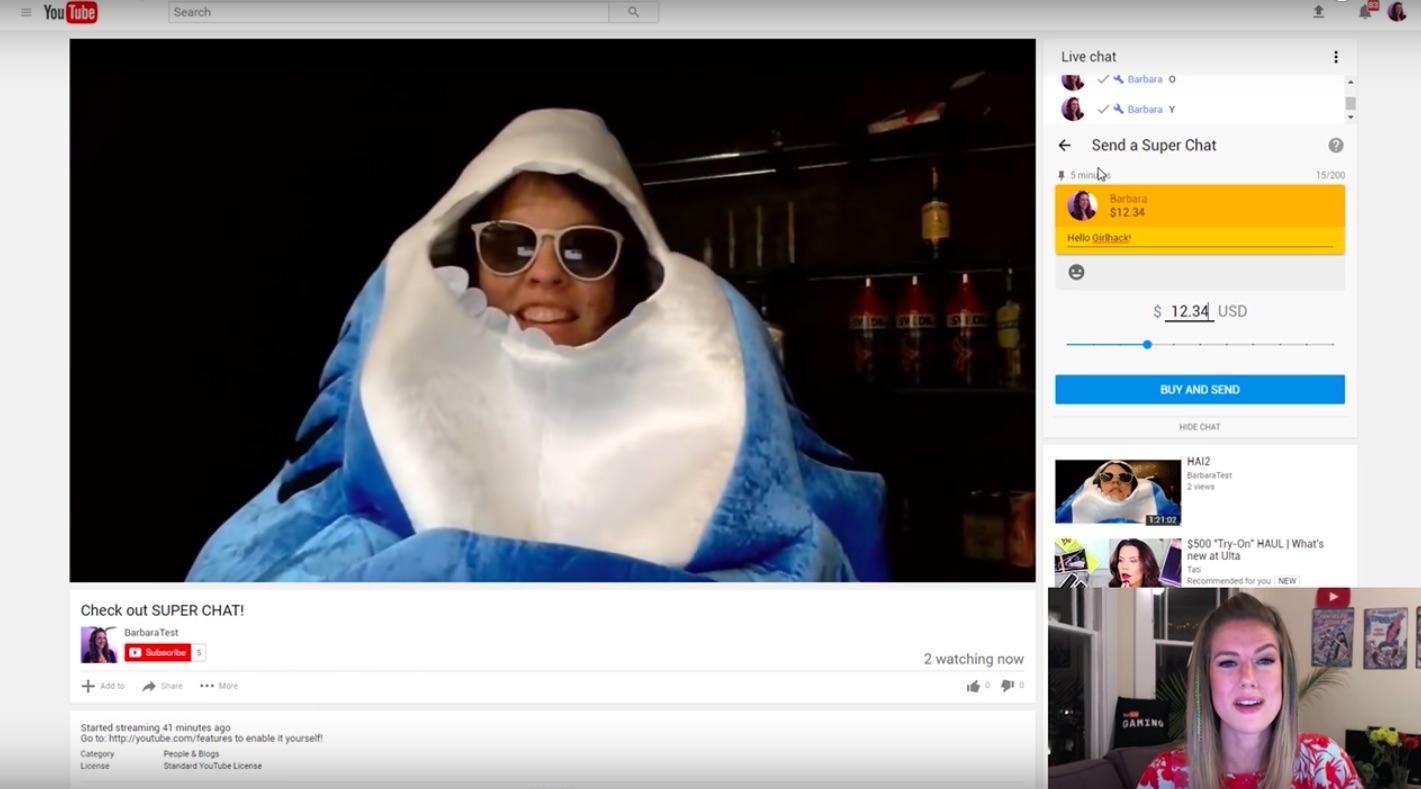Open the notifications bell
1421x789 pixels.
pyautogui.click(x=1365, y=12)
